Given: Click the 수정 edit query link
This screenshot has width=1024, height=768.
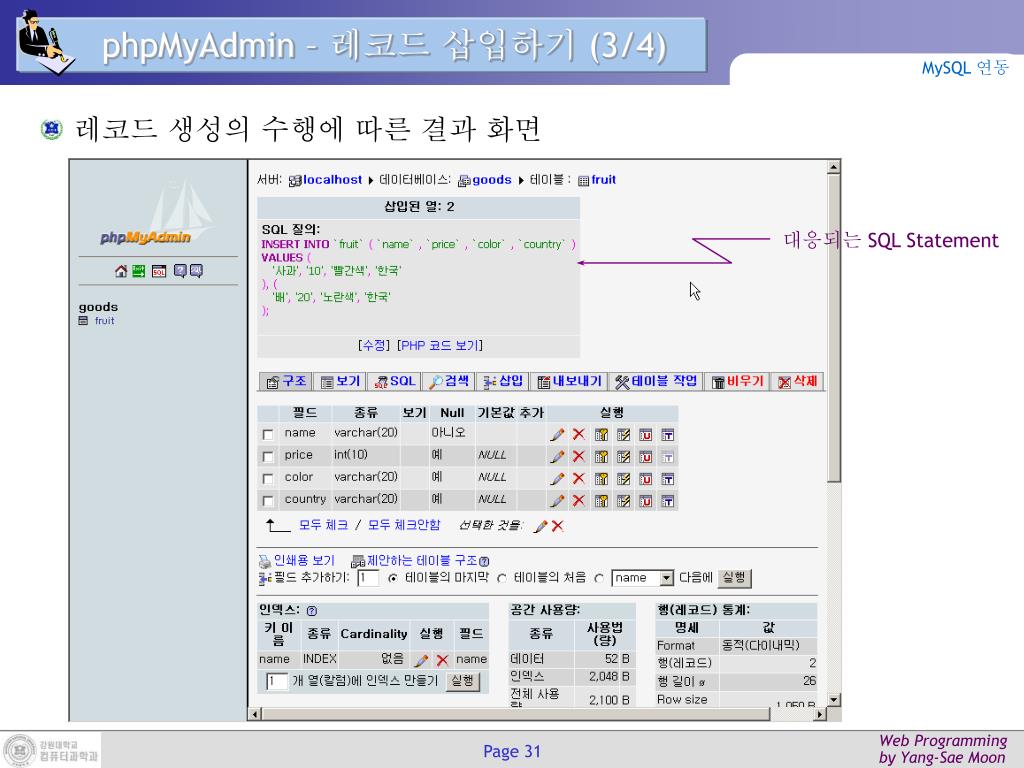Looking at the screenshot, I should (x=374, y=345).
